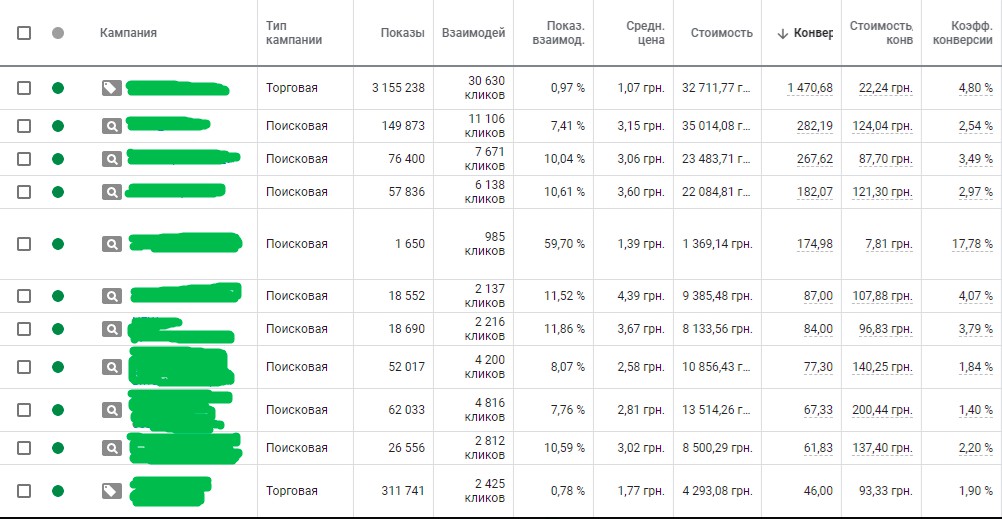The image size is (1002, 519).
Task: Click the shopping tag icon in the 311 741 row
Action: pos(111,491)
